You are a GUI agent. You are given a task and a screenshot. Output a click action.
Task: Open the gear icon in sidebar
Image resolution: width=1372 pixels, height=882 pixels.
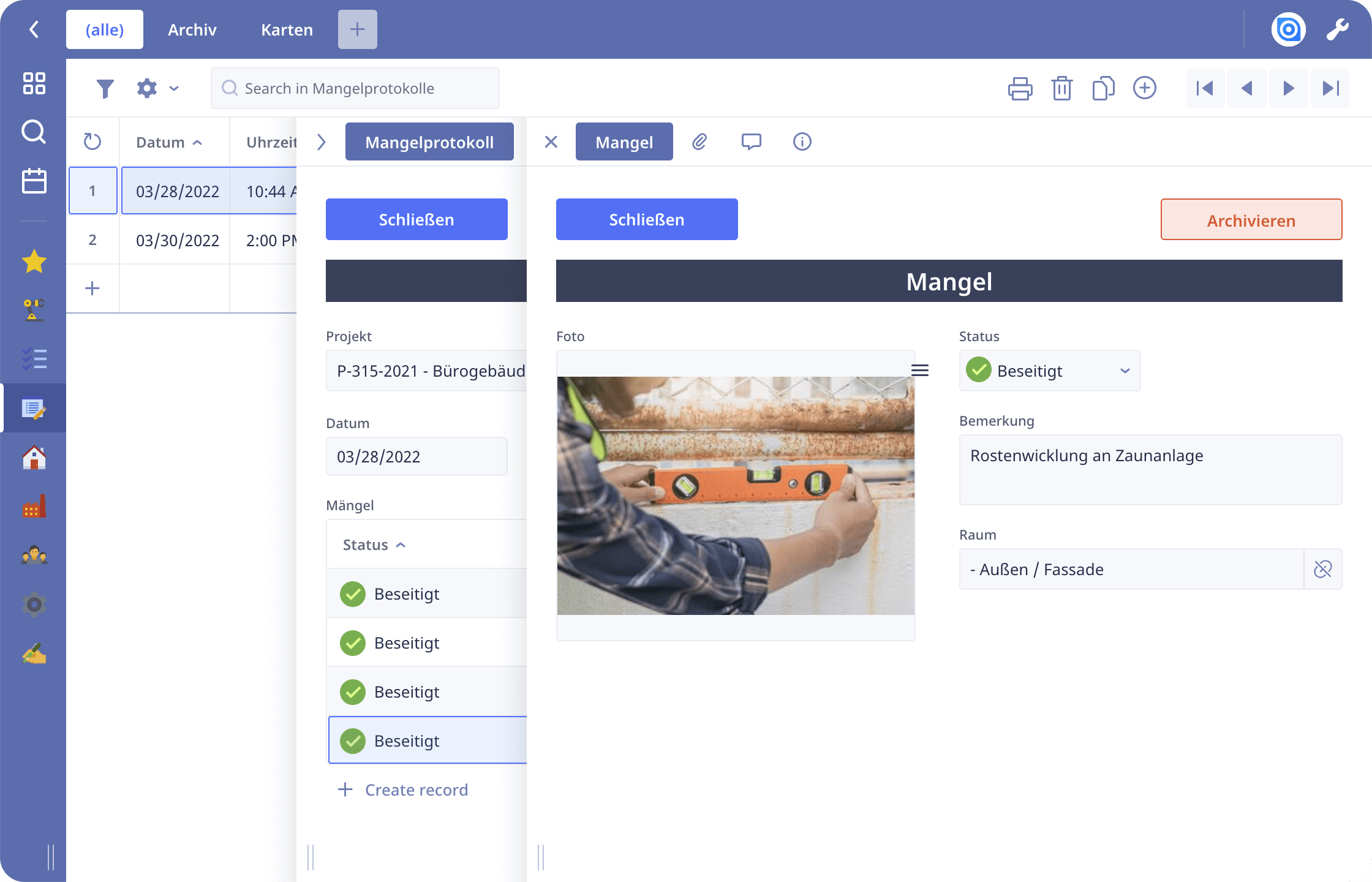(x=34, y=605)
